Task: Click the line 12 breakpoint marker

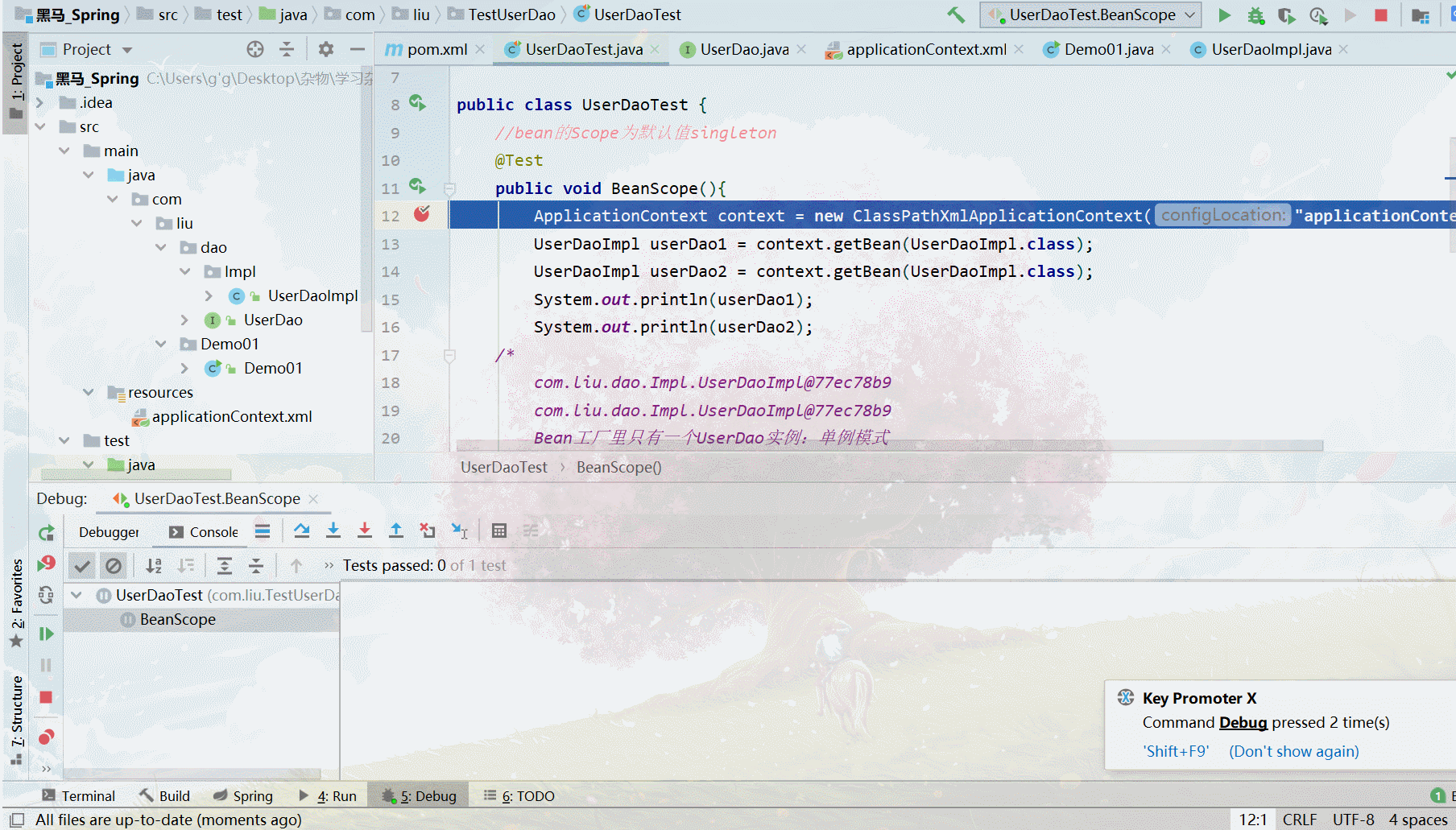Action: (x=422, y=213)
